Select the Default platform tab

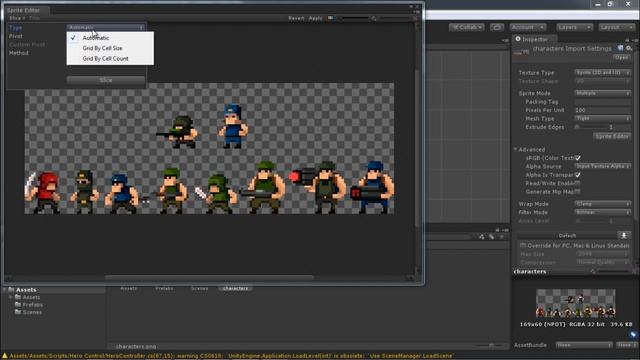(x=567, y=236)
